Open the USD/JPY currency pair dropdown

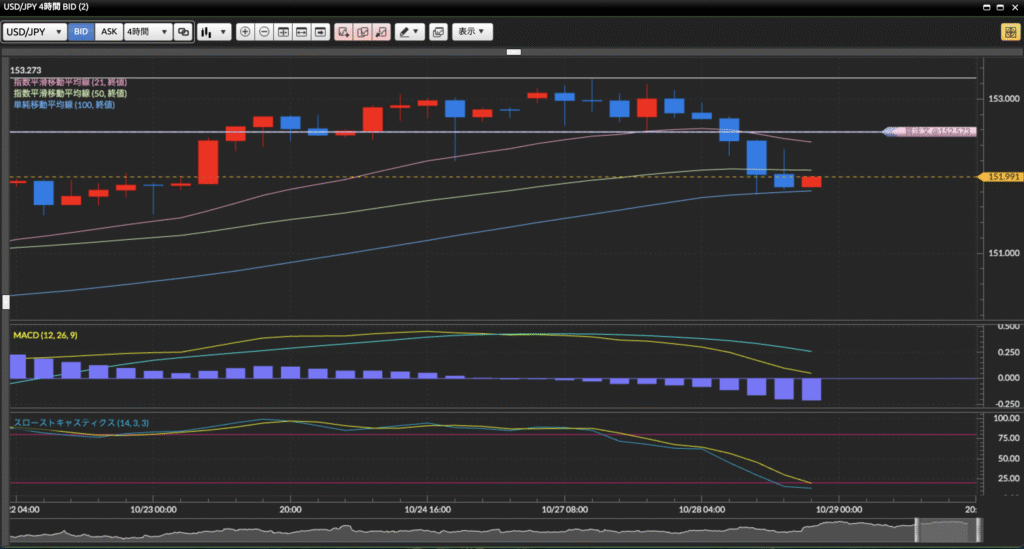pos(35,32)
